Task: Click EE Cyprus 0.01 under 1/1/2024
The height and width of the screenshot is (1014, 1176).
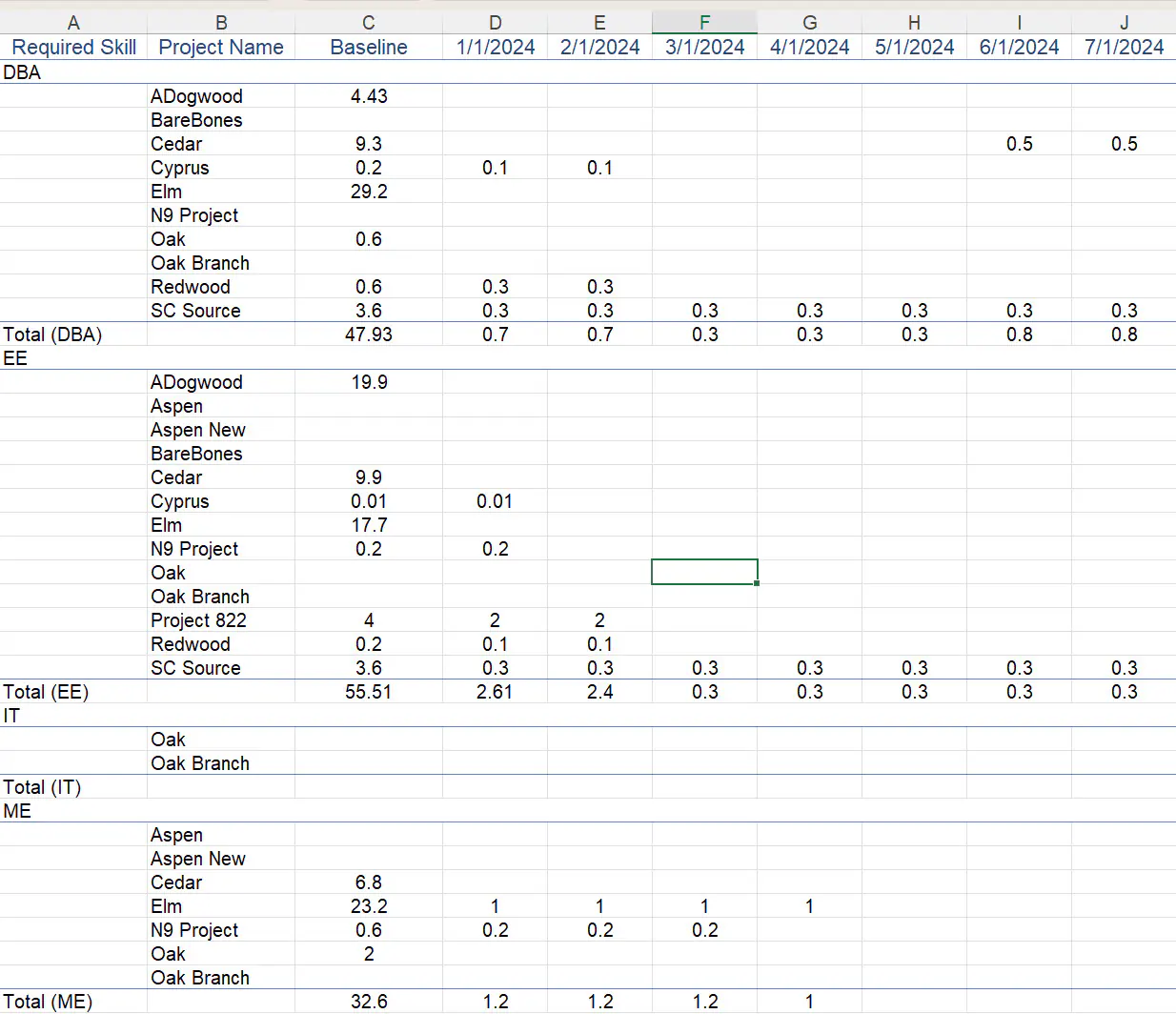Action: (496, 501)
